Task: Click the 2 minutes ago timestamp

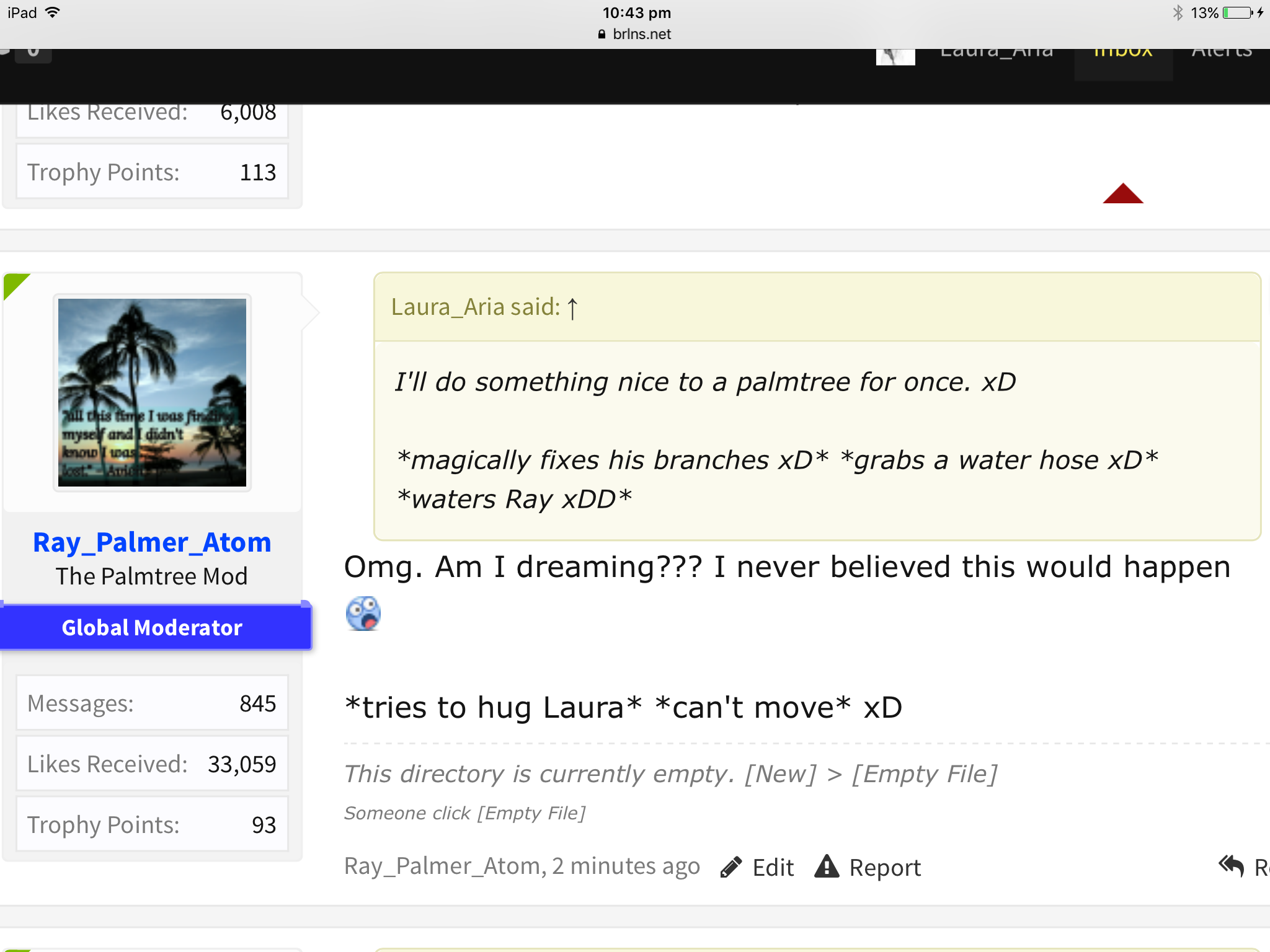Action: (626, 866)
